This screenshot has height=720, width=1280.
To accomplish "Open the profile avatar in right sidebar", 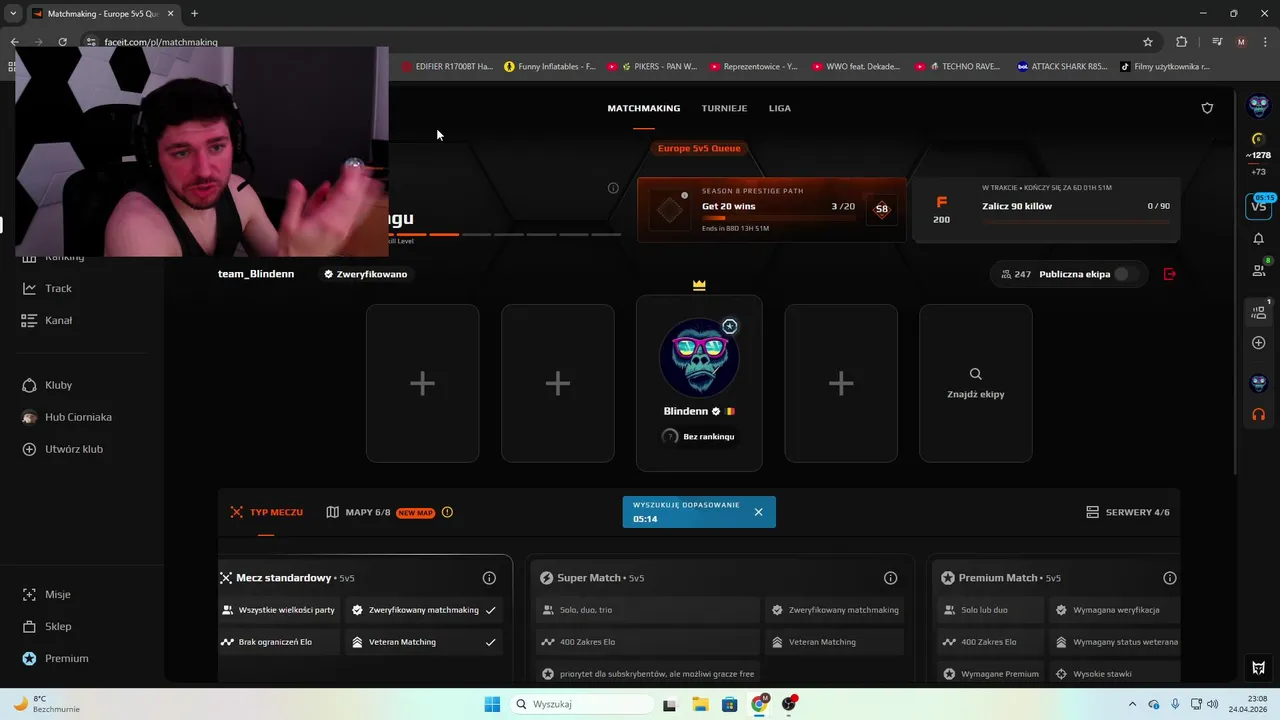I will (x=1259, y=106).
